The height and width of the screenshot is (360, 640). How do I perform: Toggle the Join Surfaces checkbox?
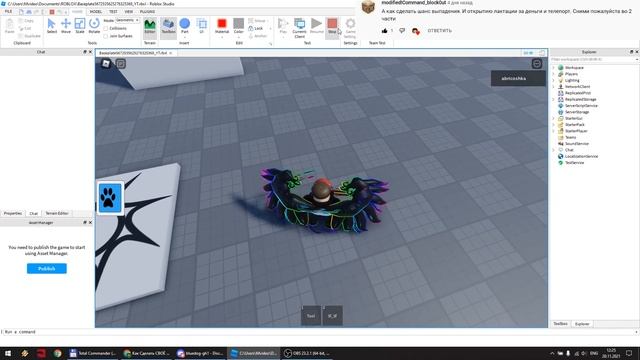[x=106, y=36]
